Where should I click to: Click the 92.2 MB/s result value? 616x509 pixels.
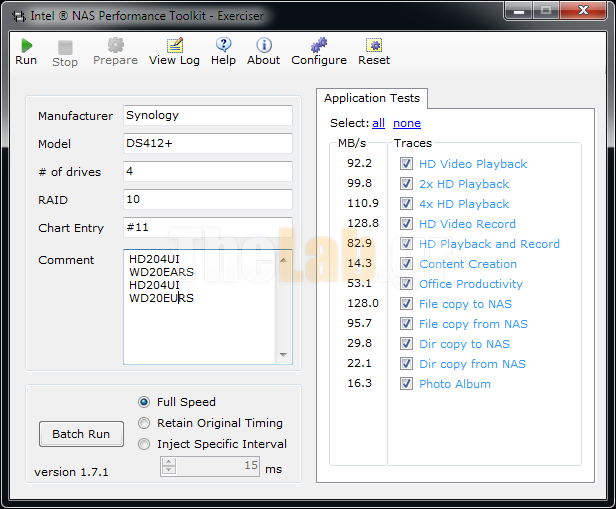click(x=359, y=163)
